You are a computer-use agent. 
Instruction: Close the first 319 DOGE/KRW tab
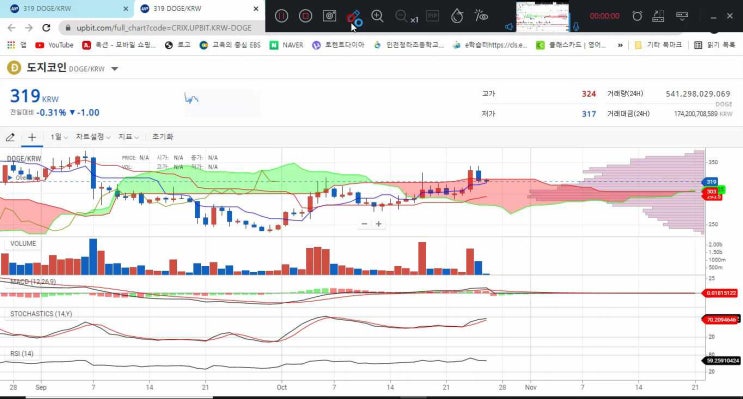(x=126, y=9)
